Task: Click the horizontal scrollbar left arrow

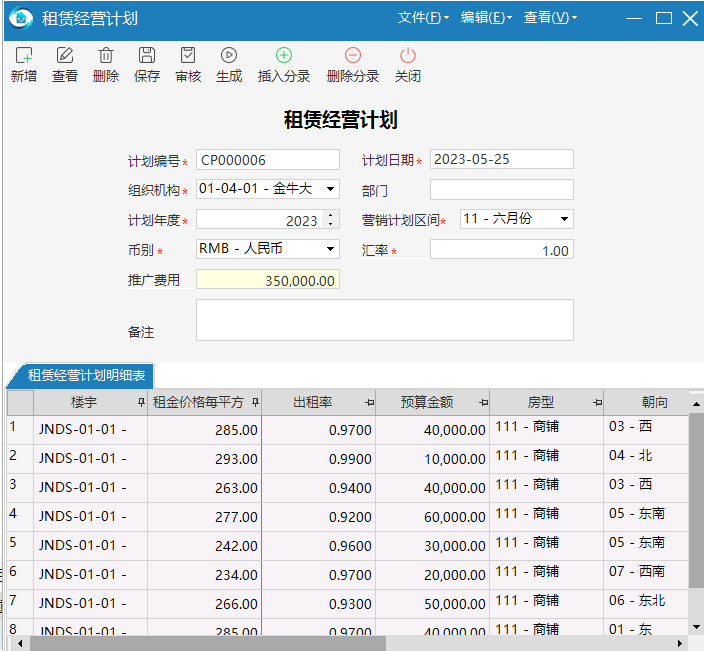Action: coord(19,643)
